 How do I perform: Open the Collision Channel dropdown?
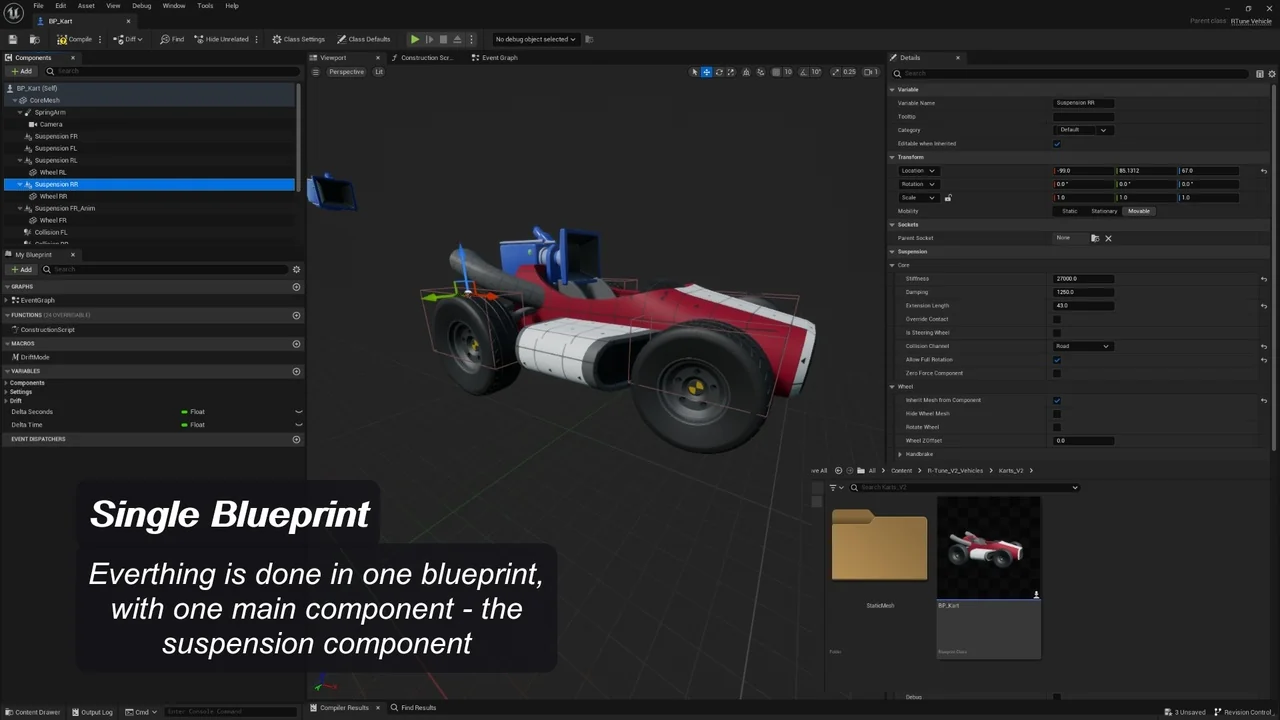coord(1083,346)
